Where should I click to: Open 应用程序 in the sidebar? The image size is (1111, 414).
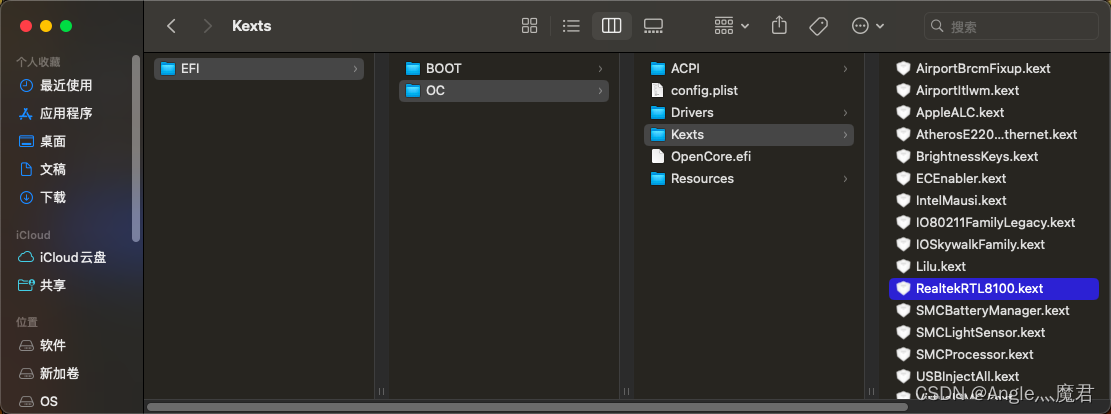pos(66,113)
